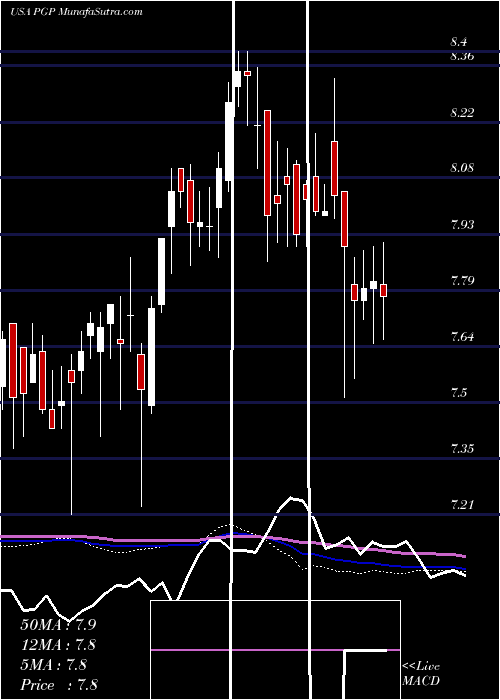
Task: Click the 5MA : 7.8 readout
Action: click(x=54, y=665)
